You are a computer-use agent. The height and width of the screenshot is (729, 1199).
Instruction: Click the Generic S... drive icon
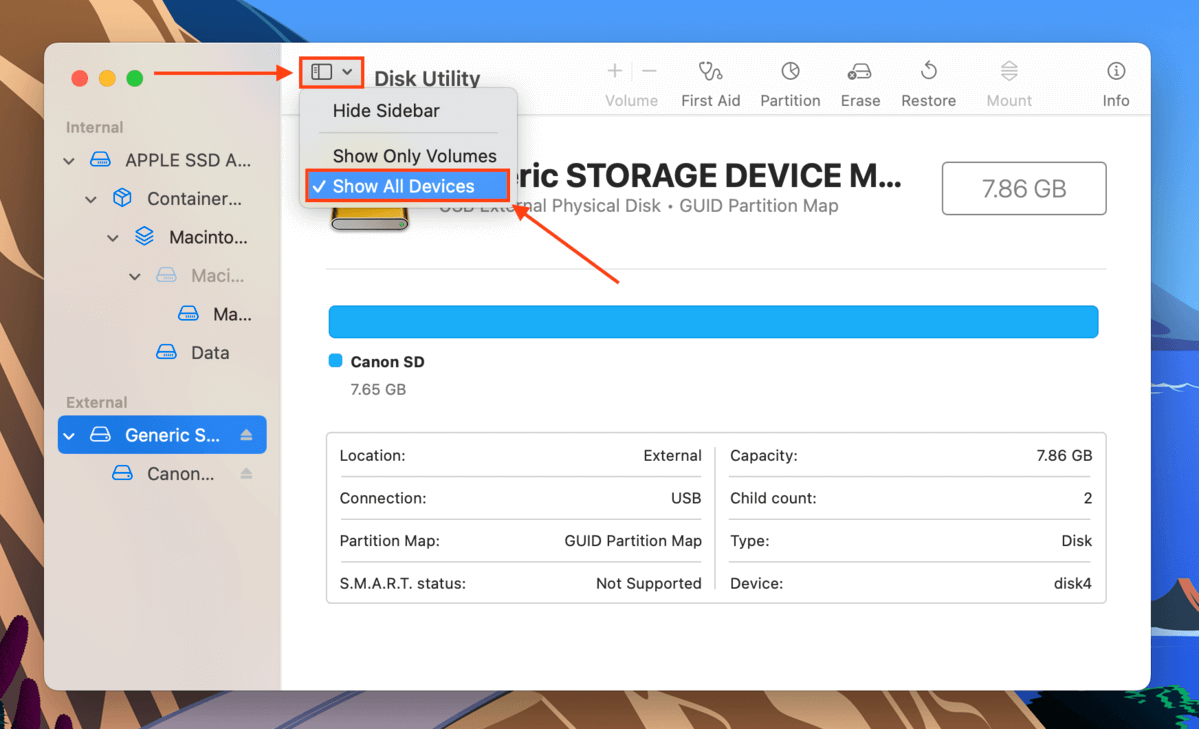(x=100, y=434)
